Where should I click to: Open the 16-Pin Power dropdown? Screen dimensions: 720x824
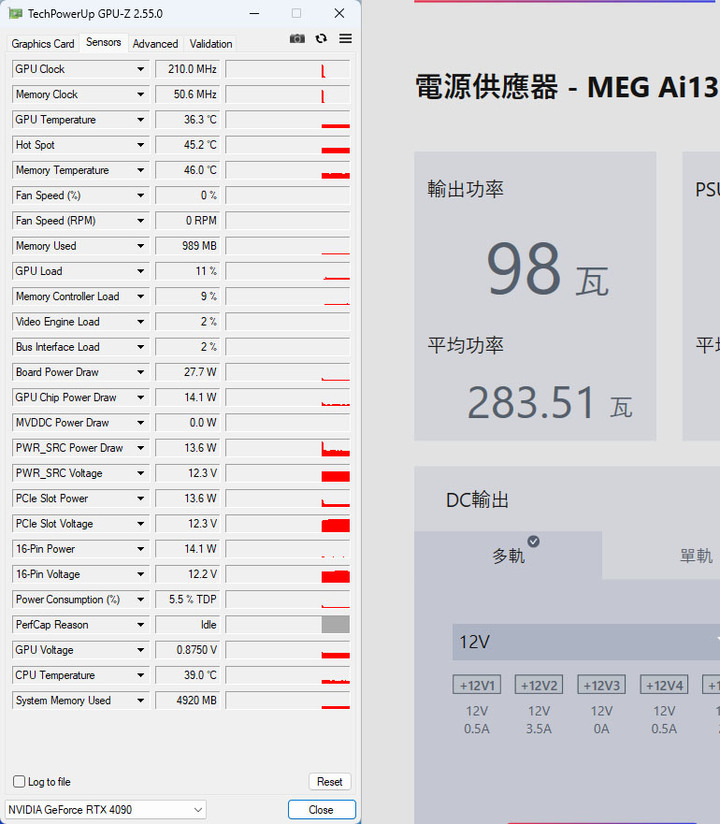pyautogui.click(x=141, y=549)
